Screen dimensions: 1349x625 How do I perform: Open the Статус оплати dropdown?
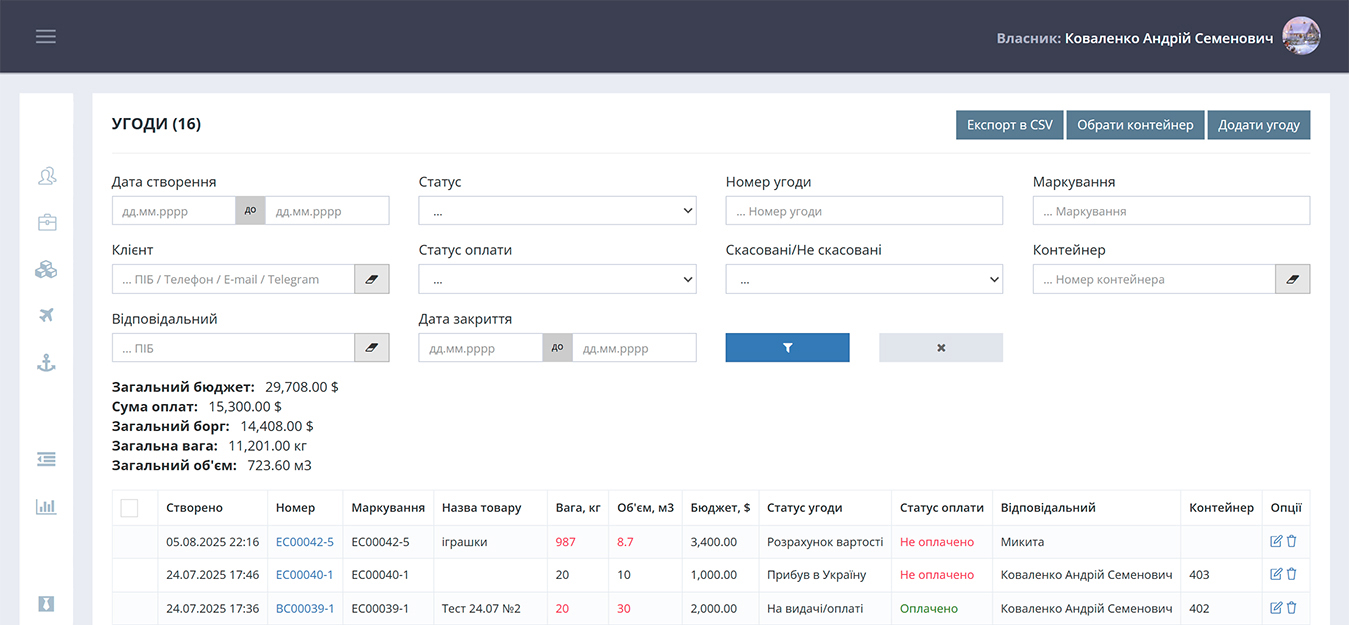pyautogui.click(x=557, y=279)
